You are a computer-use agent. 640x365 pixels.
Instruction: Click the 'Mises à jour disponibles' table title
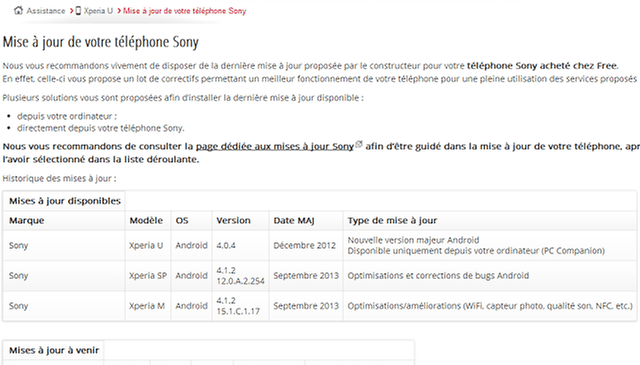65,201
